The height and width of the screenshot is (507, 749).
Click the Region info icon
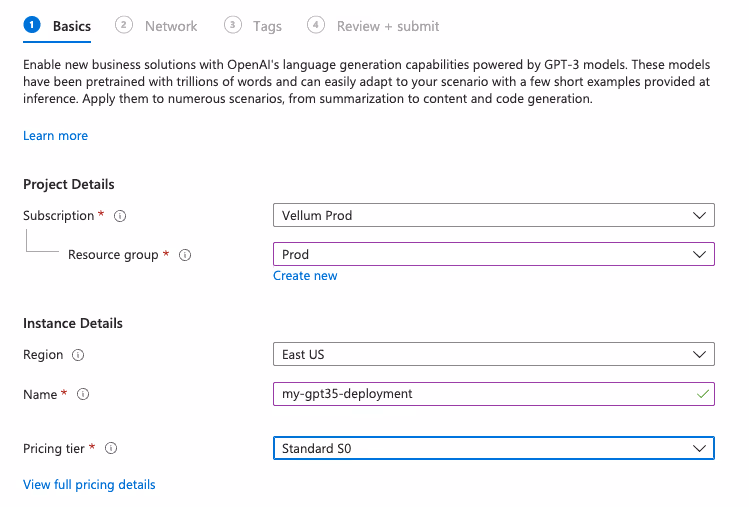click(x=78, y=355)
